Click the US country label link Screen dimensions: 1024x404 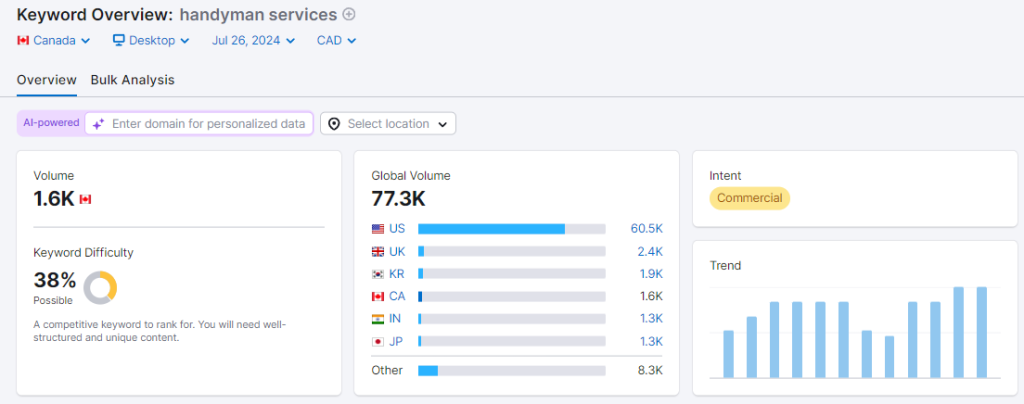397,228
